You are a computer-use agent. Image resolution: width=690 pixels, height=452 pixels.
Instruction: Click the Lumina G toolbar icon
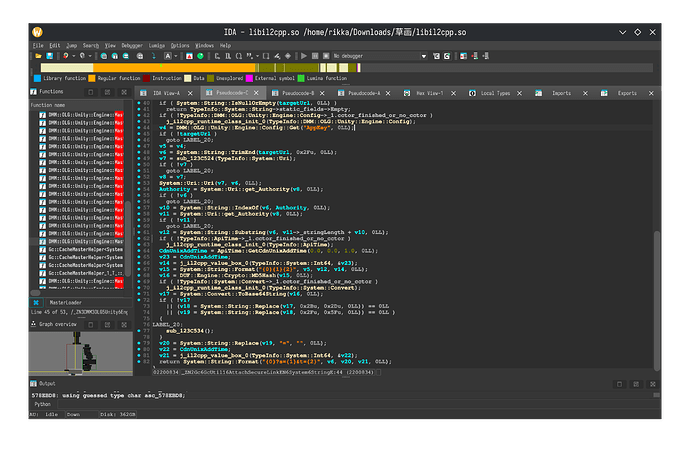(x=447, y=56)
